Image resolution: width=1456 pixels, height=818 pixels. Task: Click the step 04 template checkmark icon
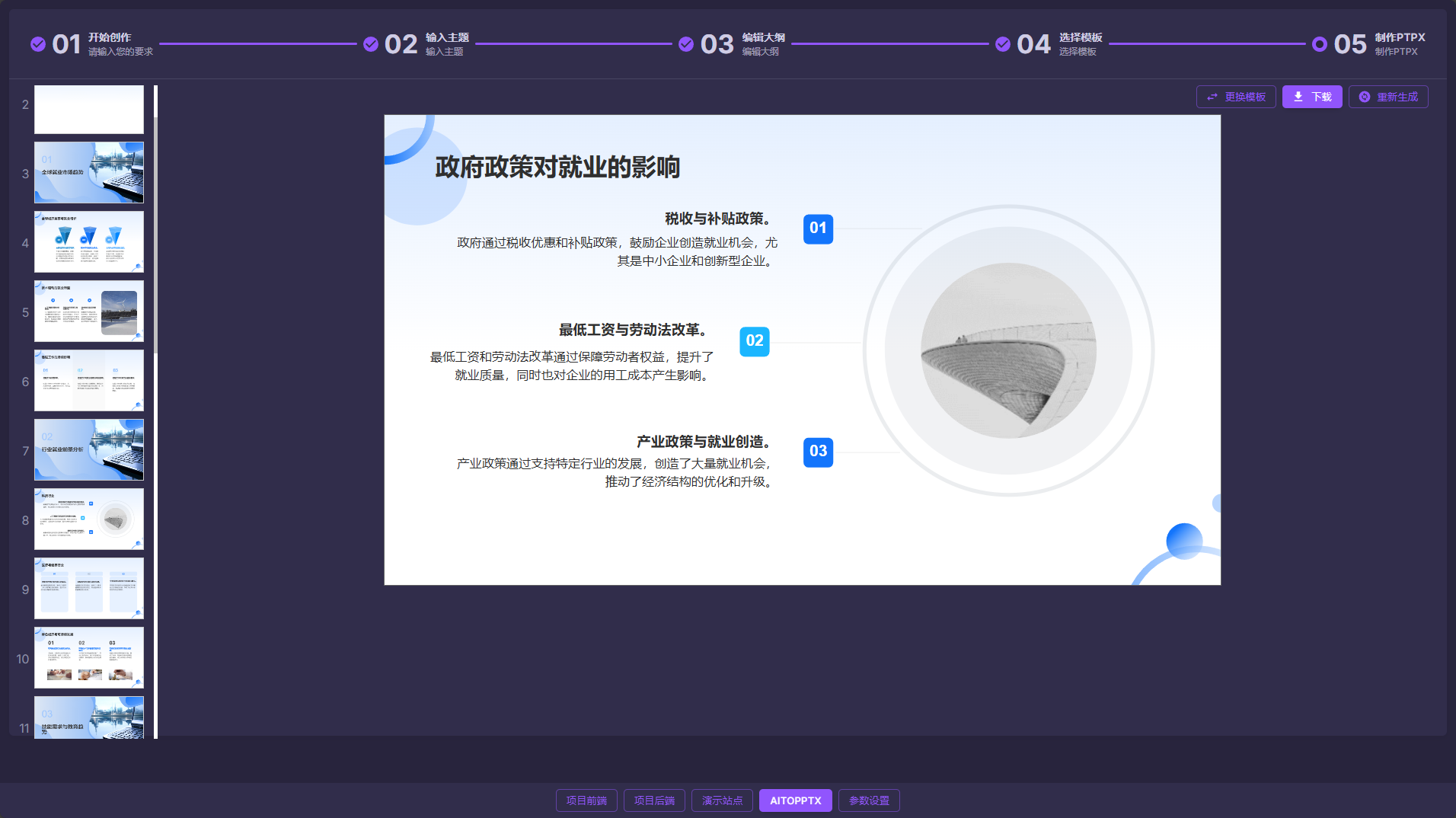pyautogui.click(x=1003, y=44)
